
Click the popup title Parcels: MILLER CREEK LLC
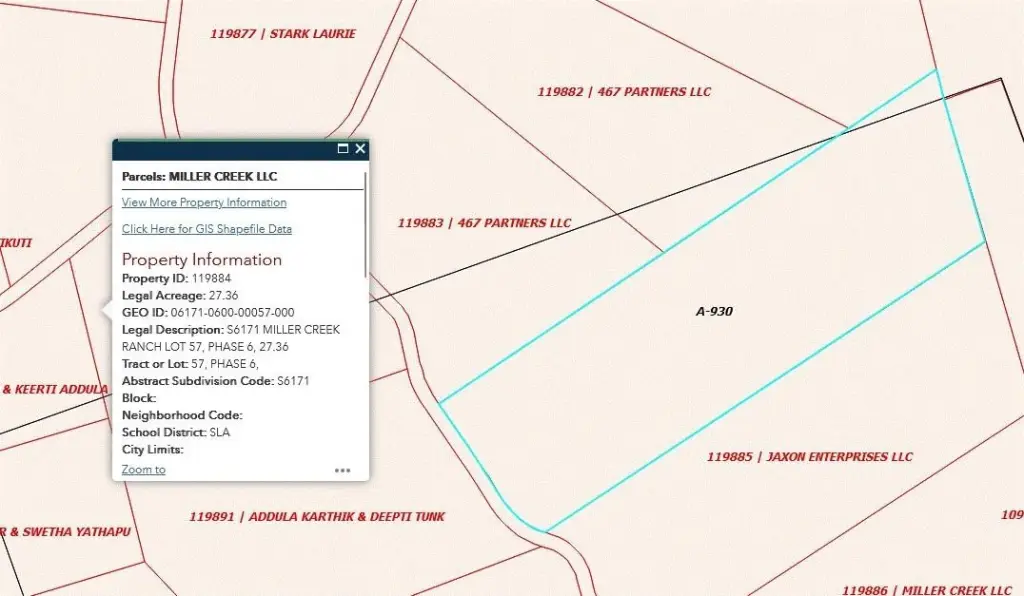(200, 176)
